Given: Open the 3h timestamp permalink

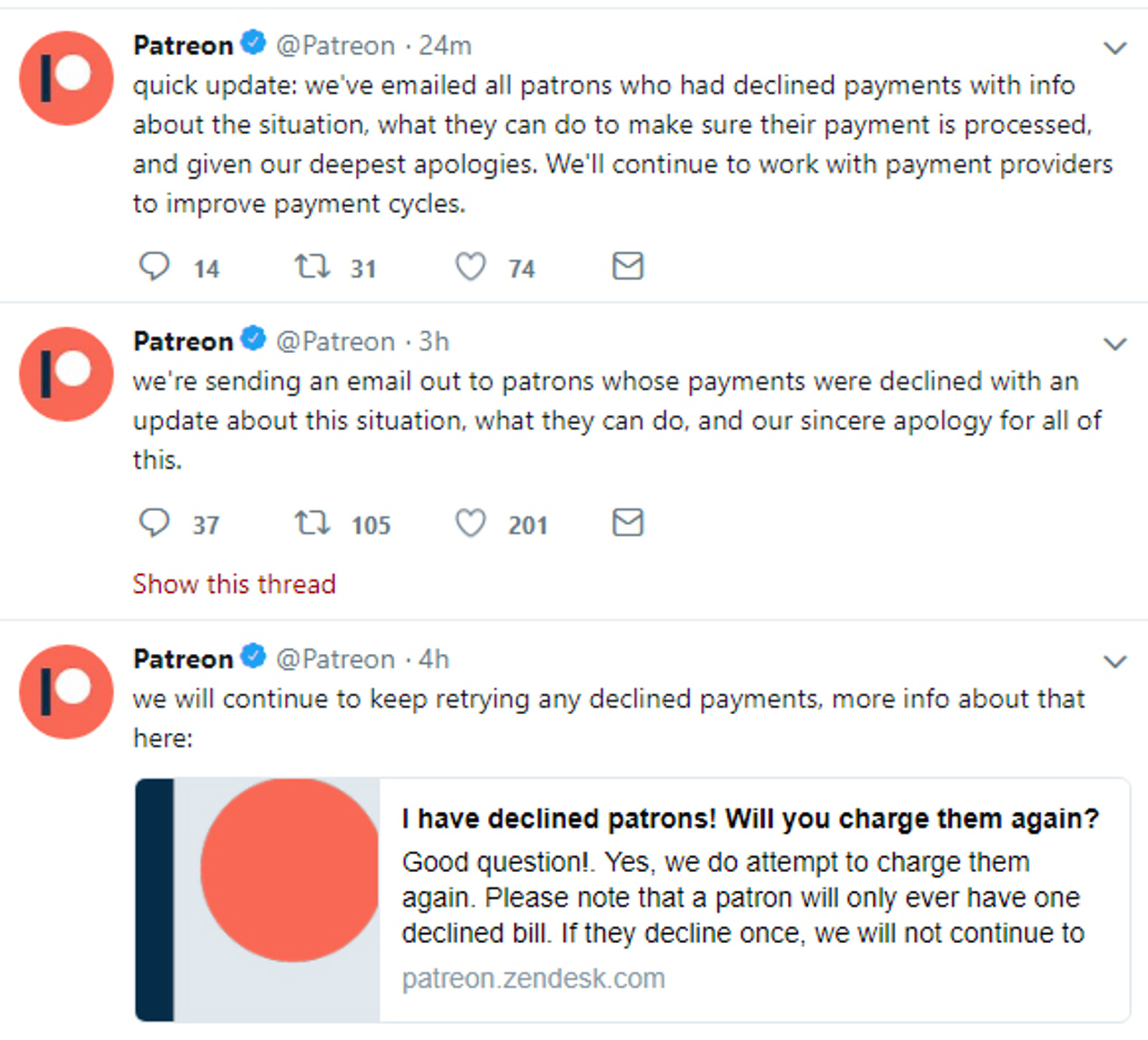Looking at the screenshot, I should [x=434, y=342].
